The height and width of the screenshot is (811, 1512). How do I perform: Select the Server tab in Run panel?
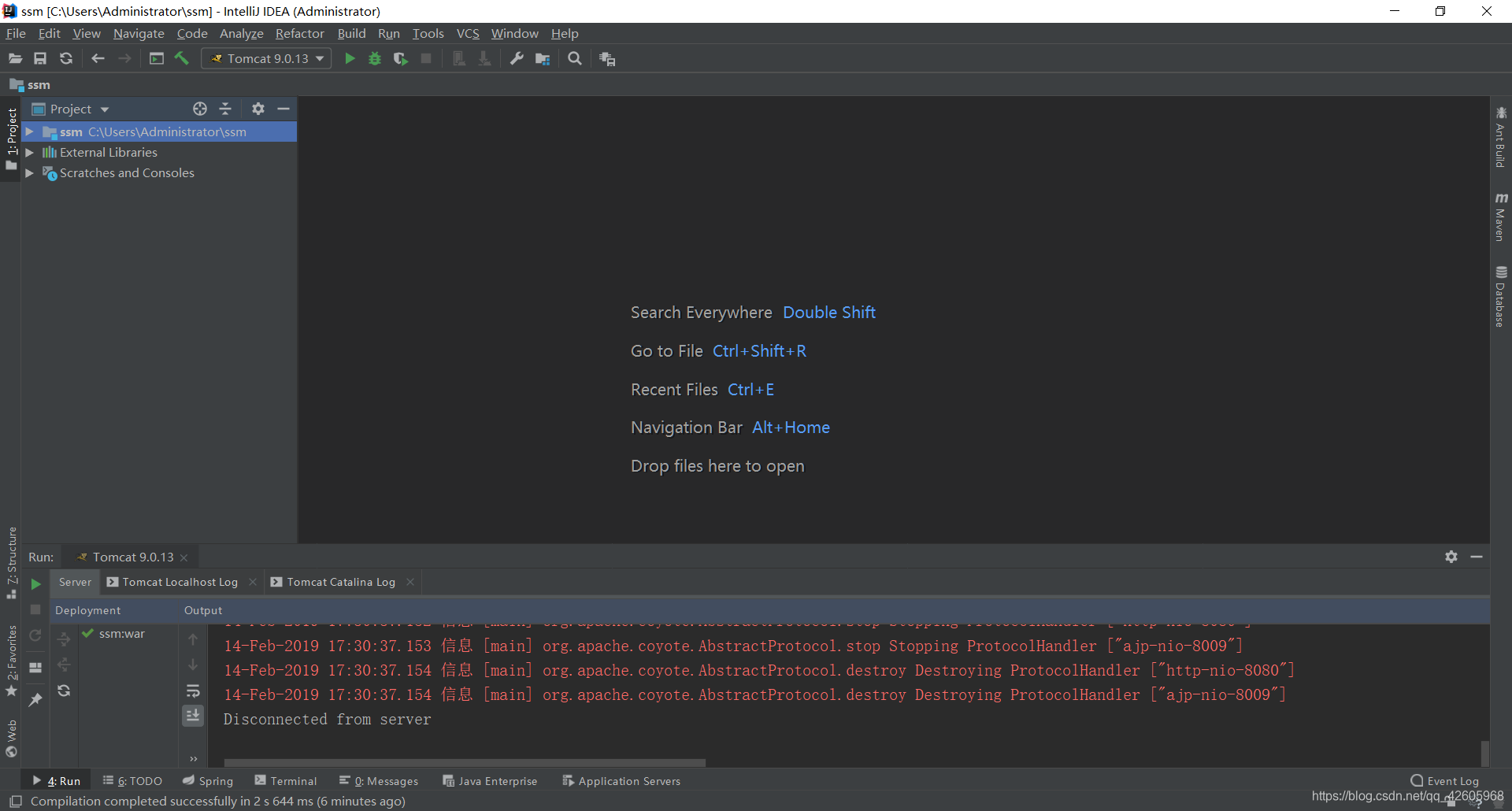pyautogui.click(x=75, y=582)
